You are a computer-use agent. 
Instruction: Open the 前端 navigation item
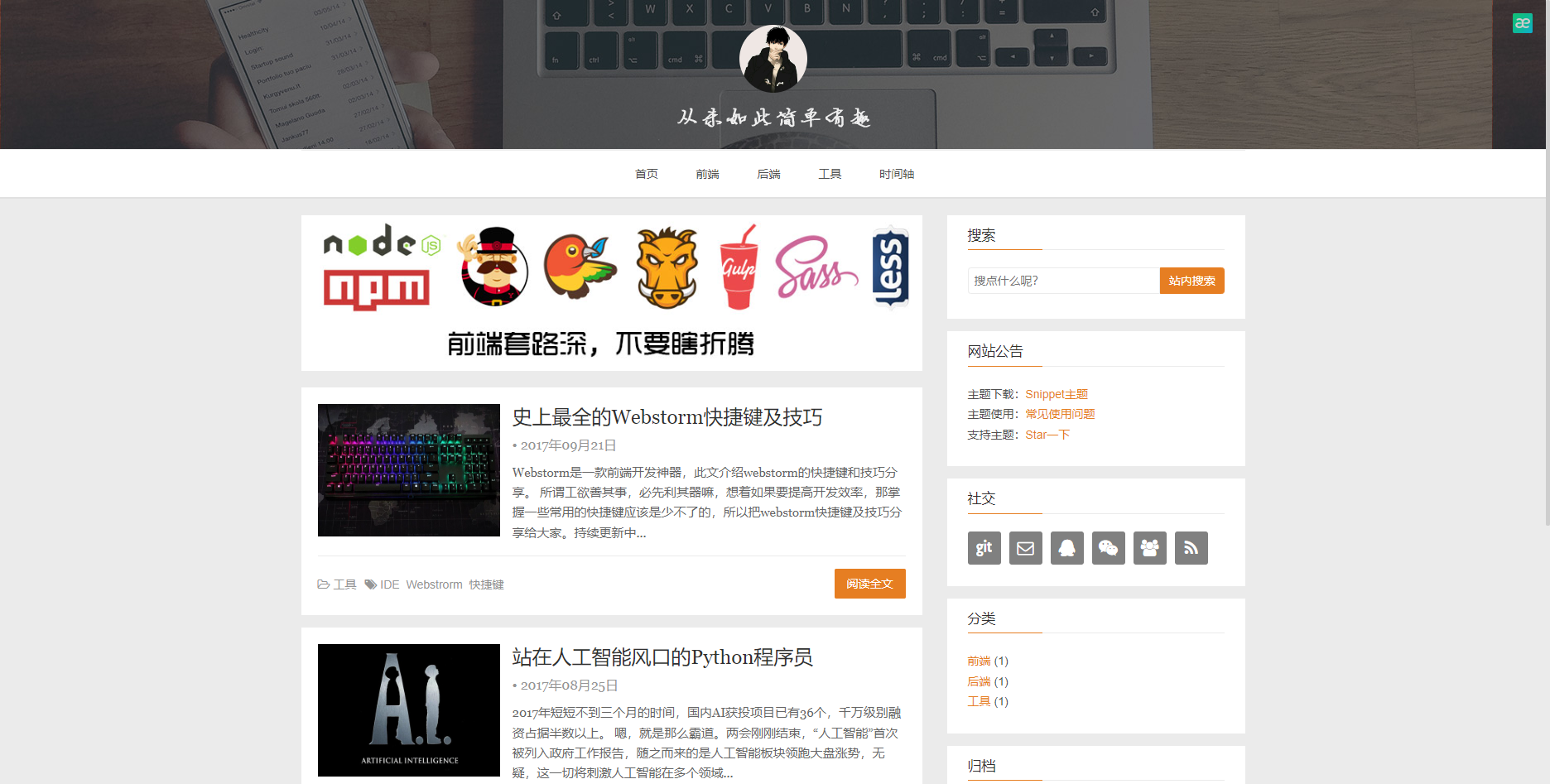[708, 173]
